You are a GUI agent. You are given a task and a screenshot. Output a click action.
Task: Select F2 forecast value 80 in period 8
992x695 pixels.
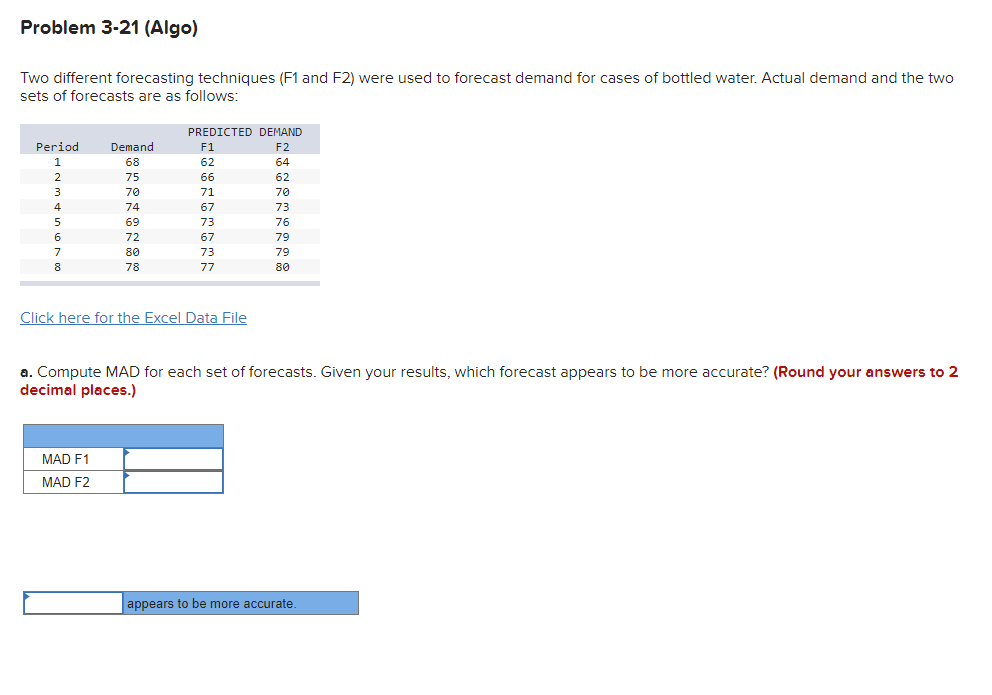[283, 266]
